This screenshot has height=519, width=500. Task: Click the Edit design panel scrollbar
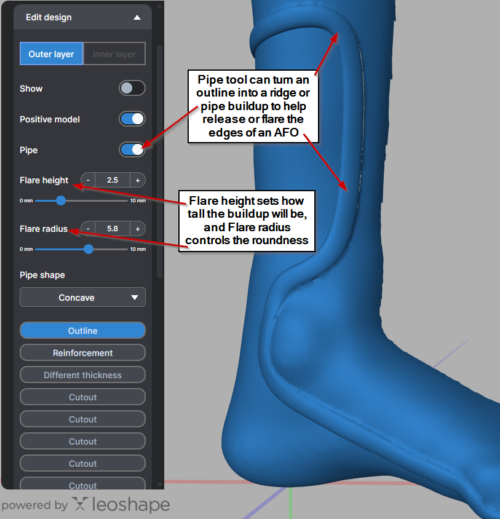point(159,162)
